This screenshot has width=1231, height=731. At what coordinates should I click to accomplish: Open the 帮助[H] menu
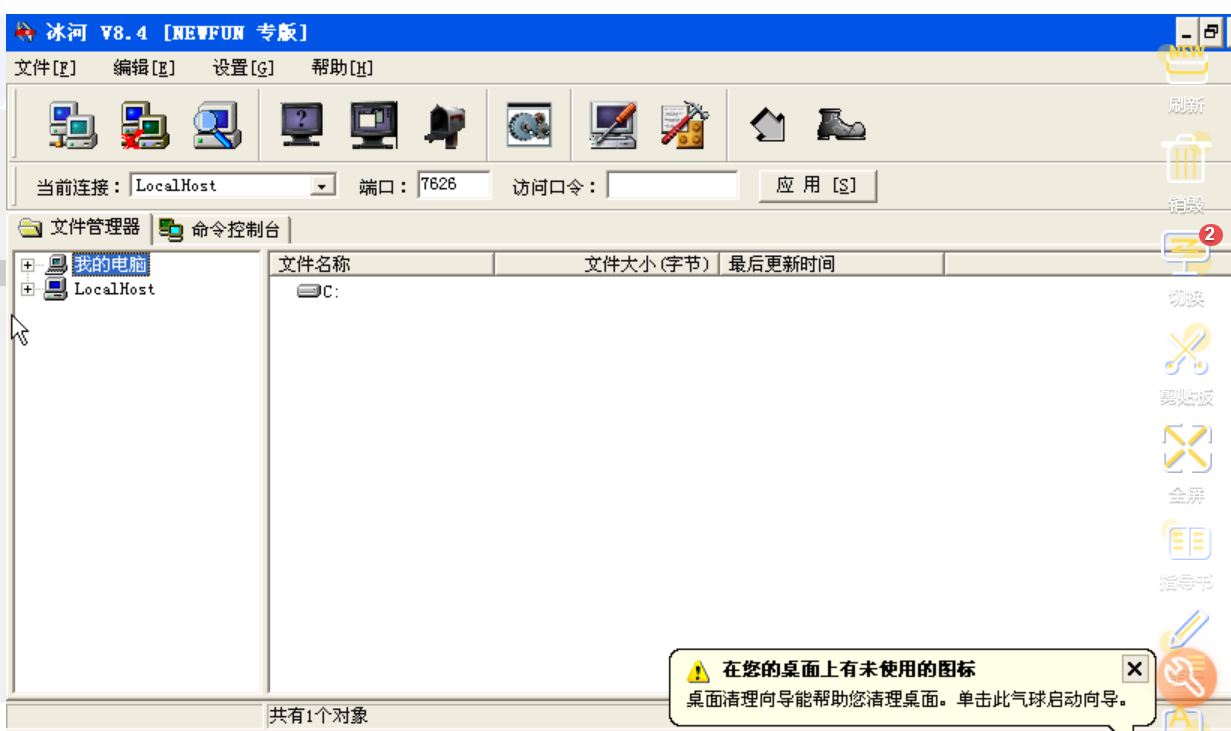pos(342,68)
